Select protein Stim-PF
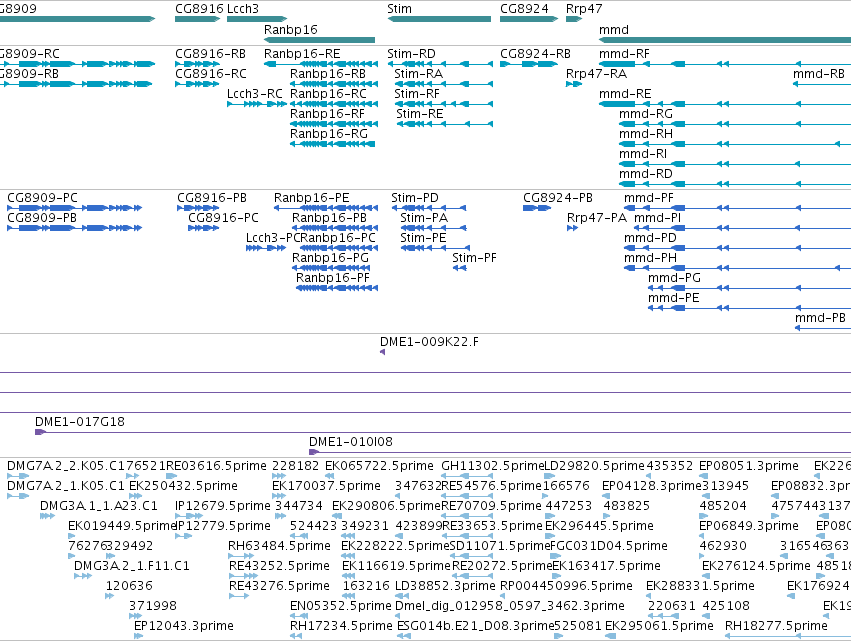Image resolution: width=851 pixels, height=641 pixels. coord(460,268)
